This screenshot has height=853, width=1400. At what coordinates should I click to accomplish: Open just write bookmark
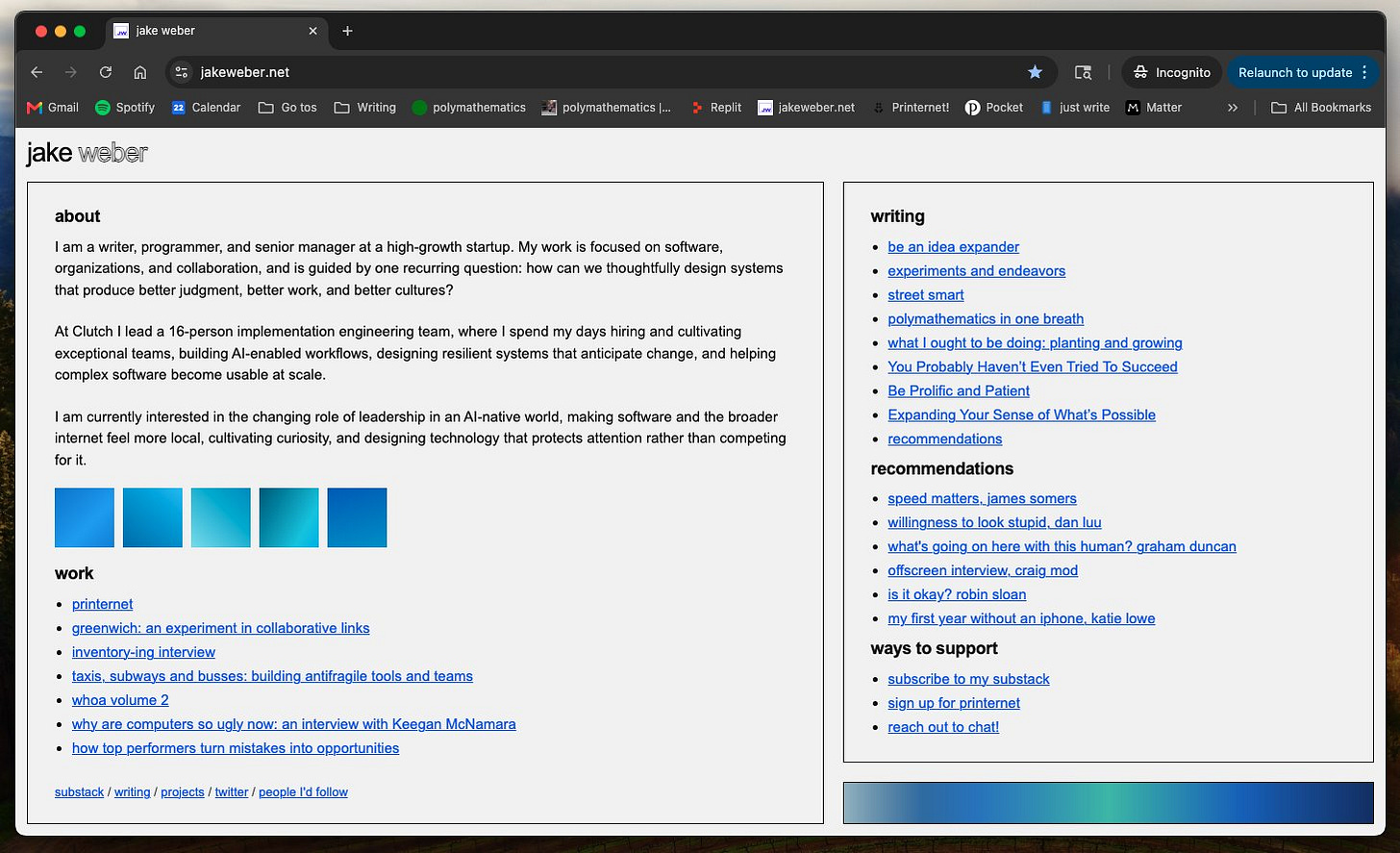click(x=1075, y=108)
